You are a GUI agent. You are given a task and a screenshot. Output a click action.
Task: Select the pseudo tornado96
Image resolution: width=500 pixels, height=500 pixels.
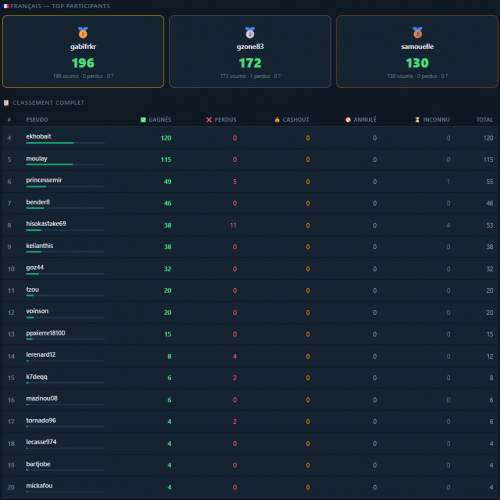click(x=41, y=420)
